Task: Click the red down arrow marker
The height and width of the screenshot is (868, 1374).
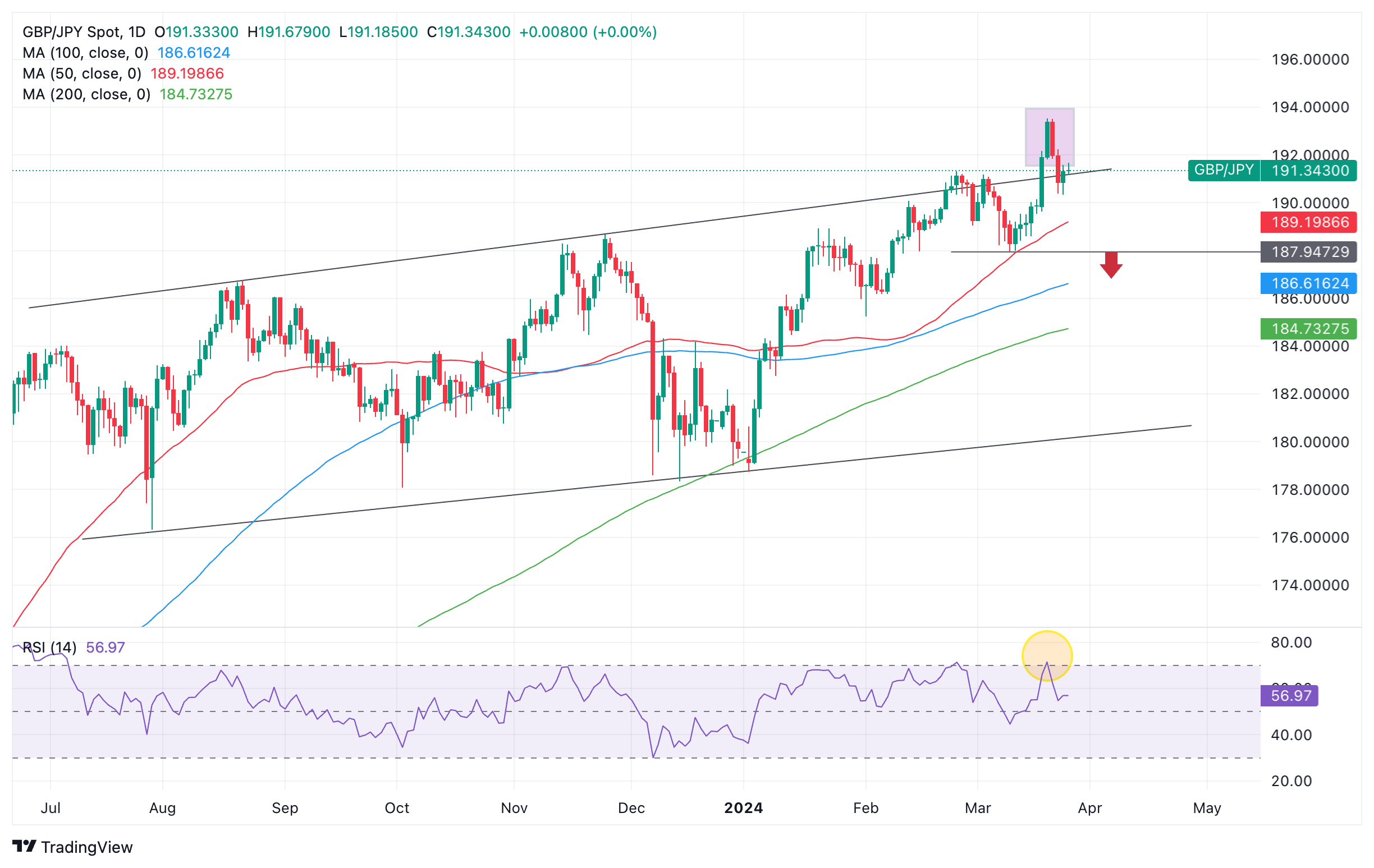Action: [1111, 265]
